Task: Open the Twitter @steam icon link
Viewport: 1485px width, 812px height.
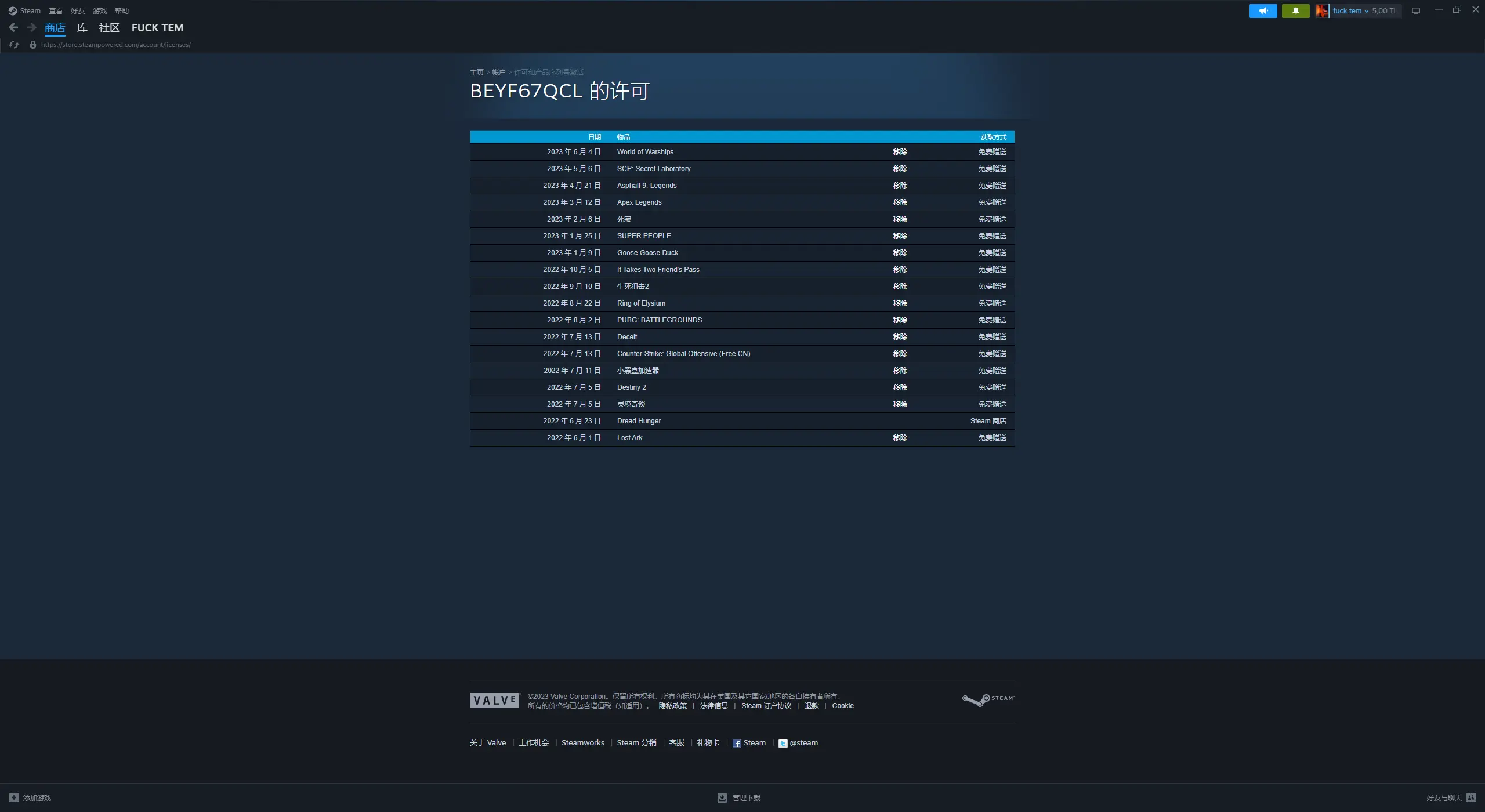Action: [x=783, y=743]
